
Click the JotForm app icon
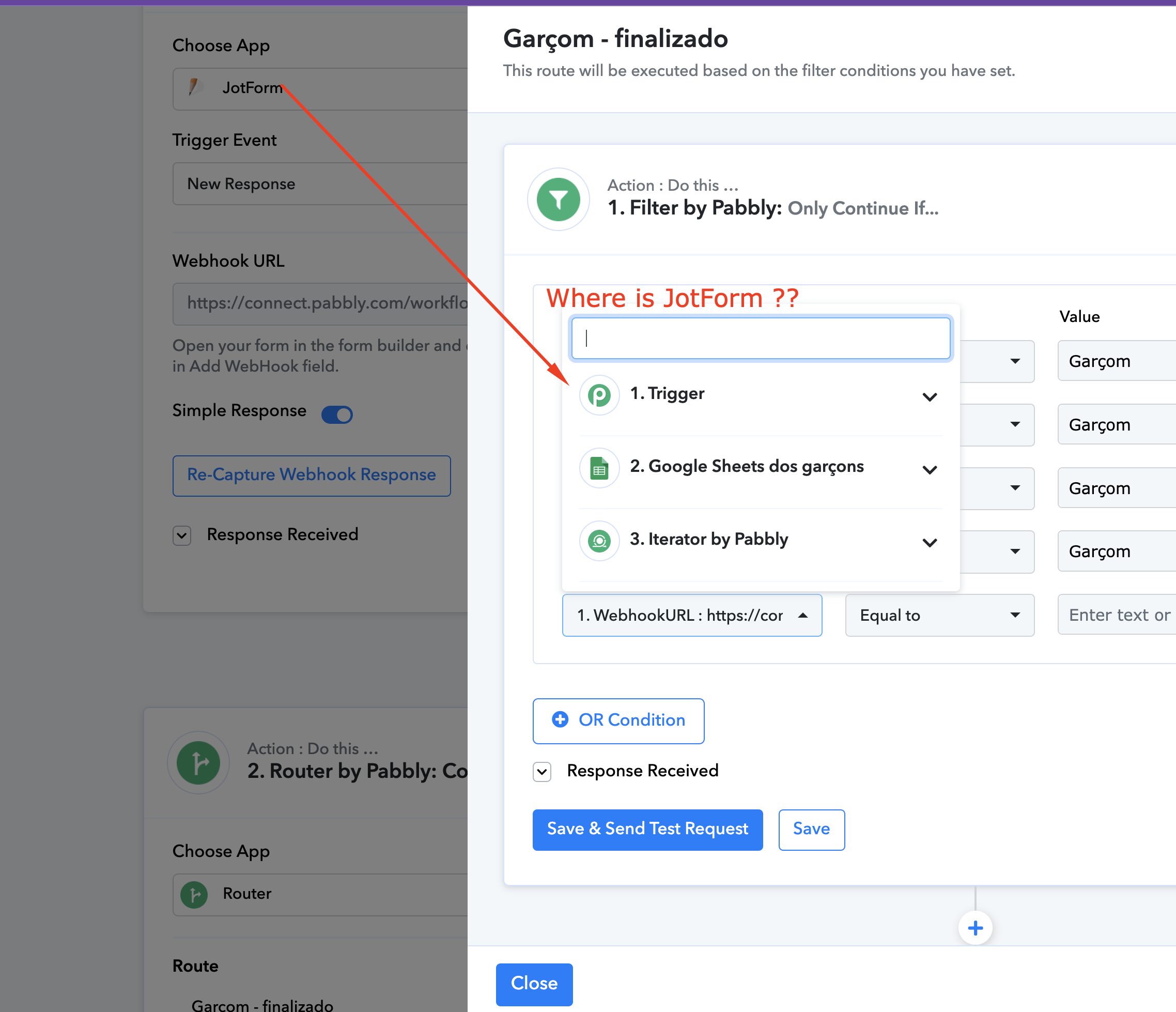click(196, 87)
